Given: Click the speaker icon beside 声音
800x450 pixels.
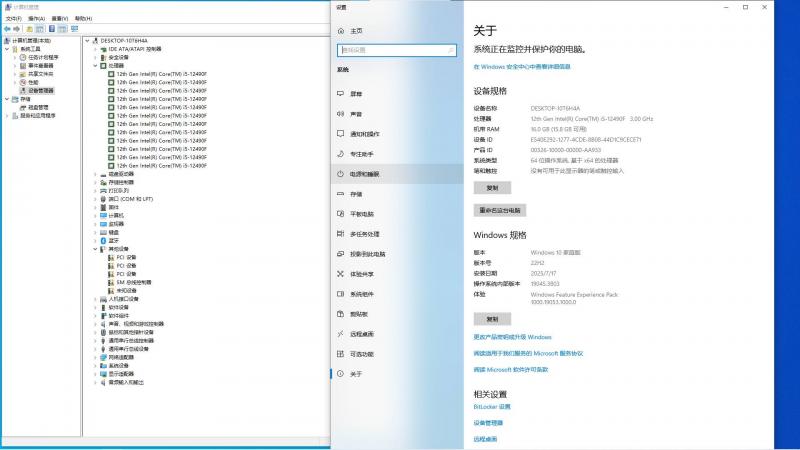Looking at the screenshot, I should coord(341,114).
